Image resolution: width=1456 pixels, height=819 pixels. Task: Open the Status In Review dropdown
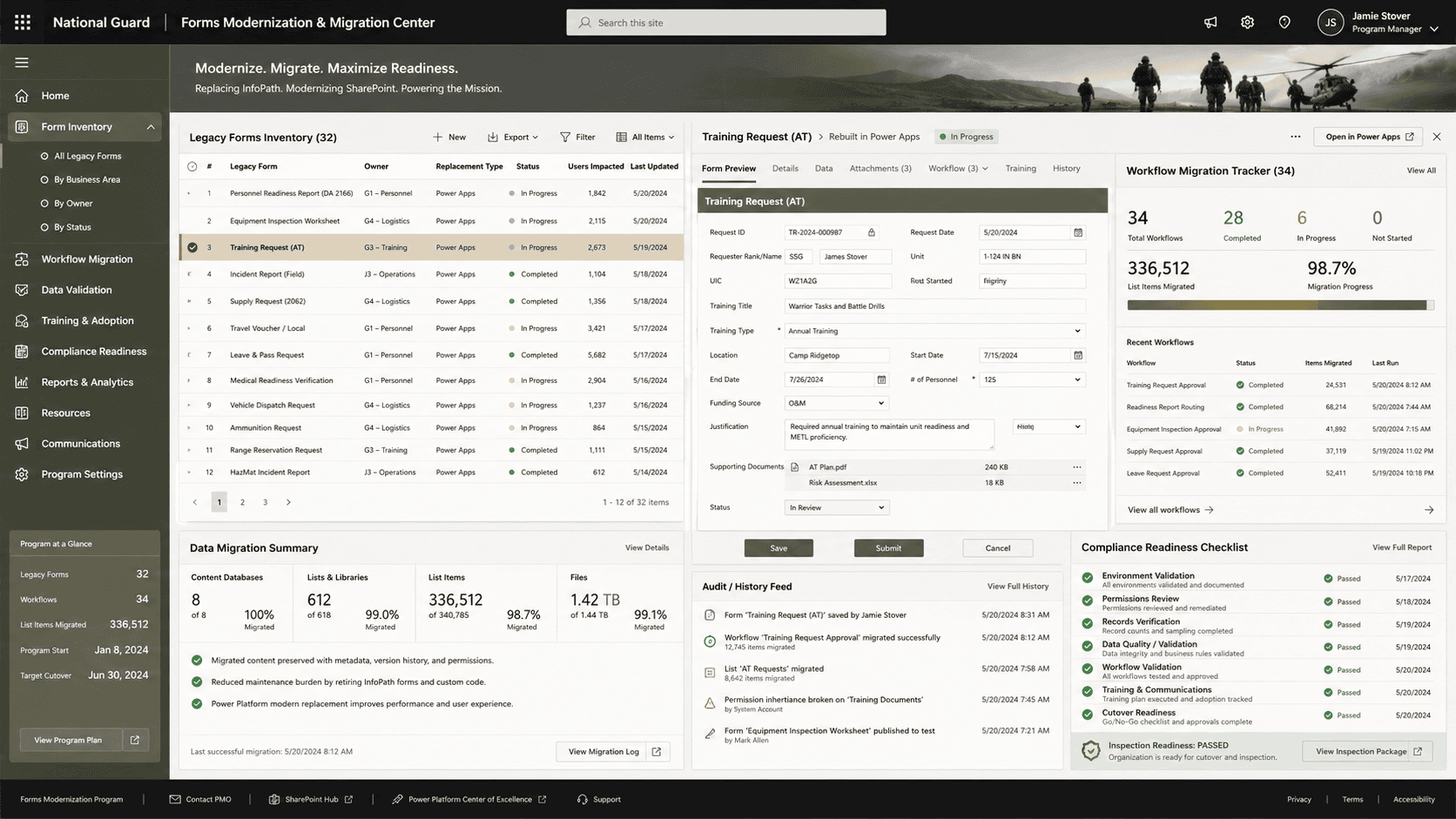pyautogui.click(x=836, y=507)
